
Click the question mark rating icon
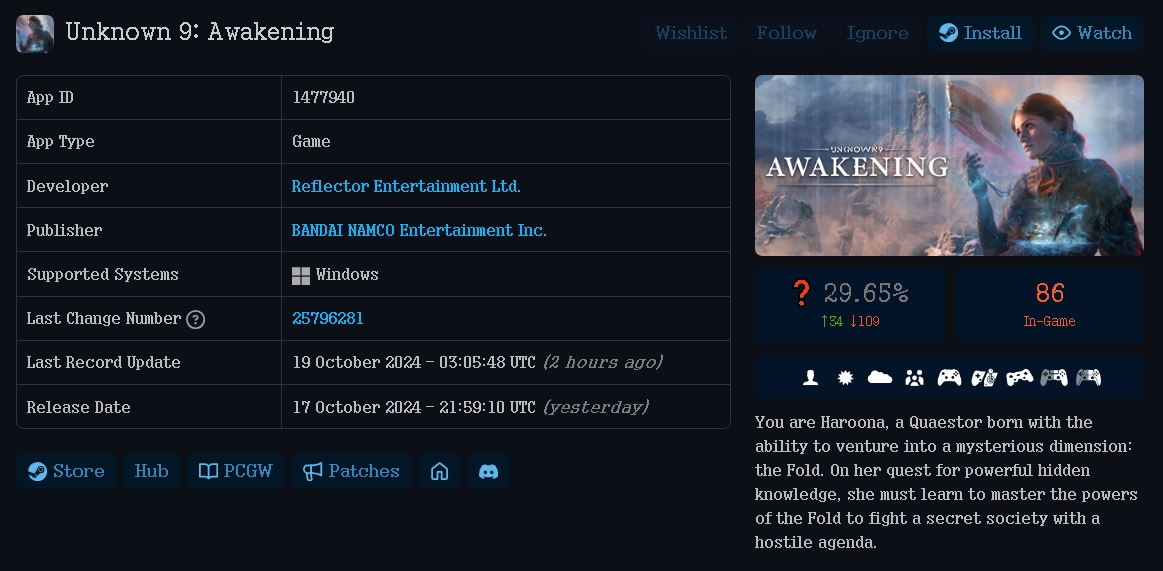point(801,293)
